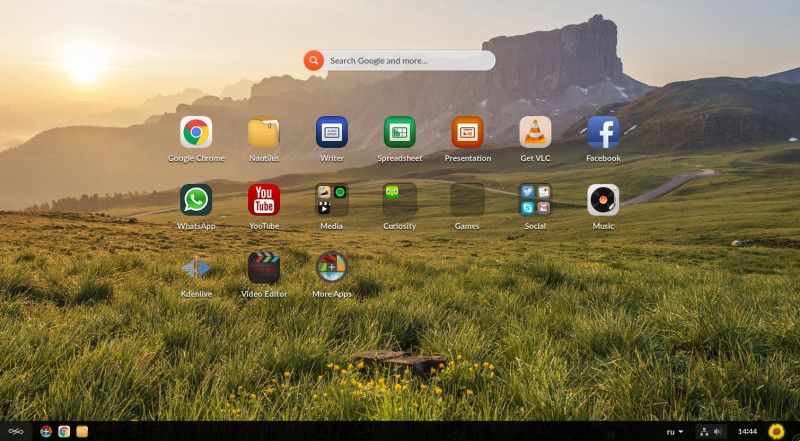Open the YouTube app icon
The width and height of the screenshot is (800, 441).
pyautogui.click(x=264, y=200)
